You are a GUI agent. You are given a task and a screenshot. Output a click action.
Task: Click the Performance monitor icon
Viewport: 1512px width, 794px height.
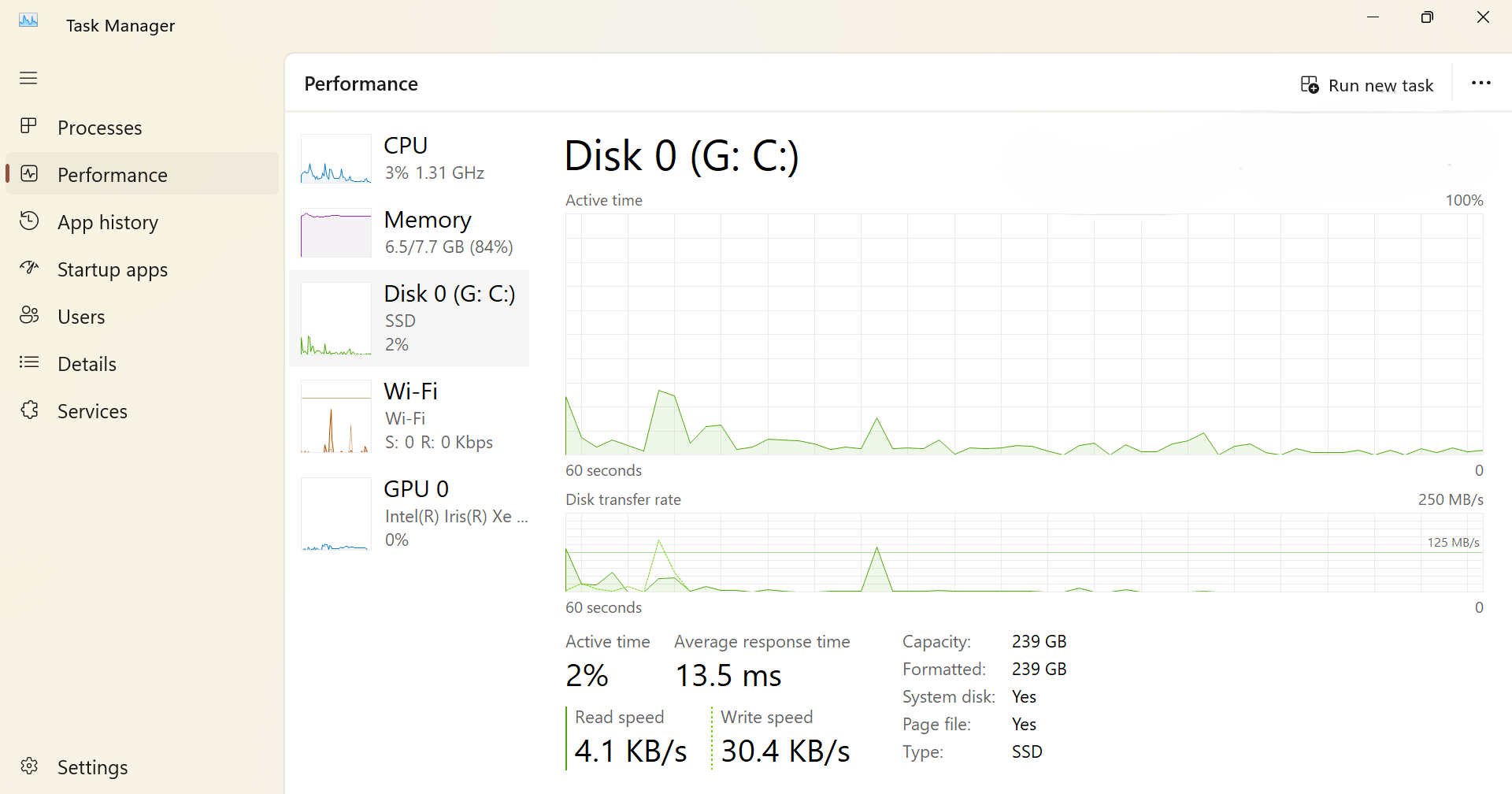pos(29,174)
